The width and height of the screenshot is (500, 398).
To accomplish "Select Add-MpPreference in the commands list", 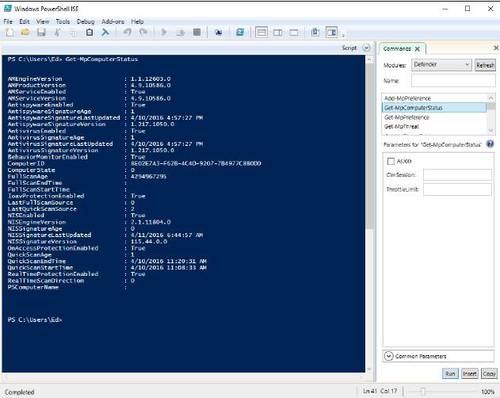I will [407, 98].
